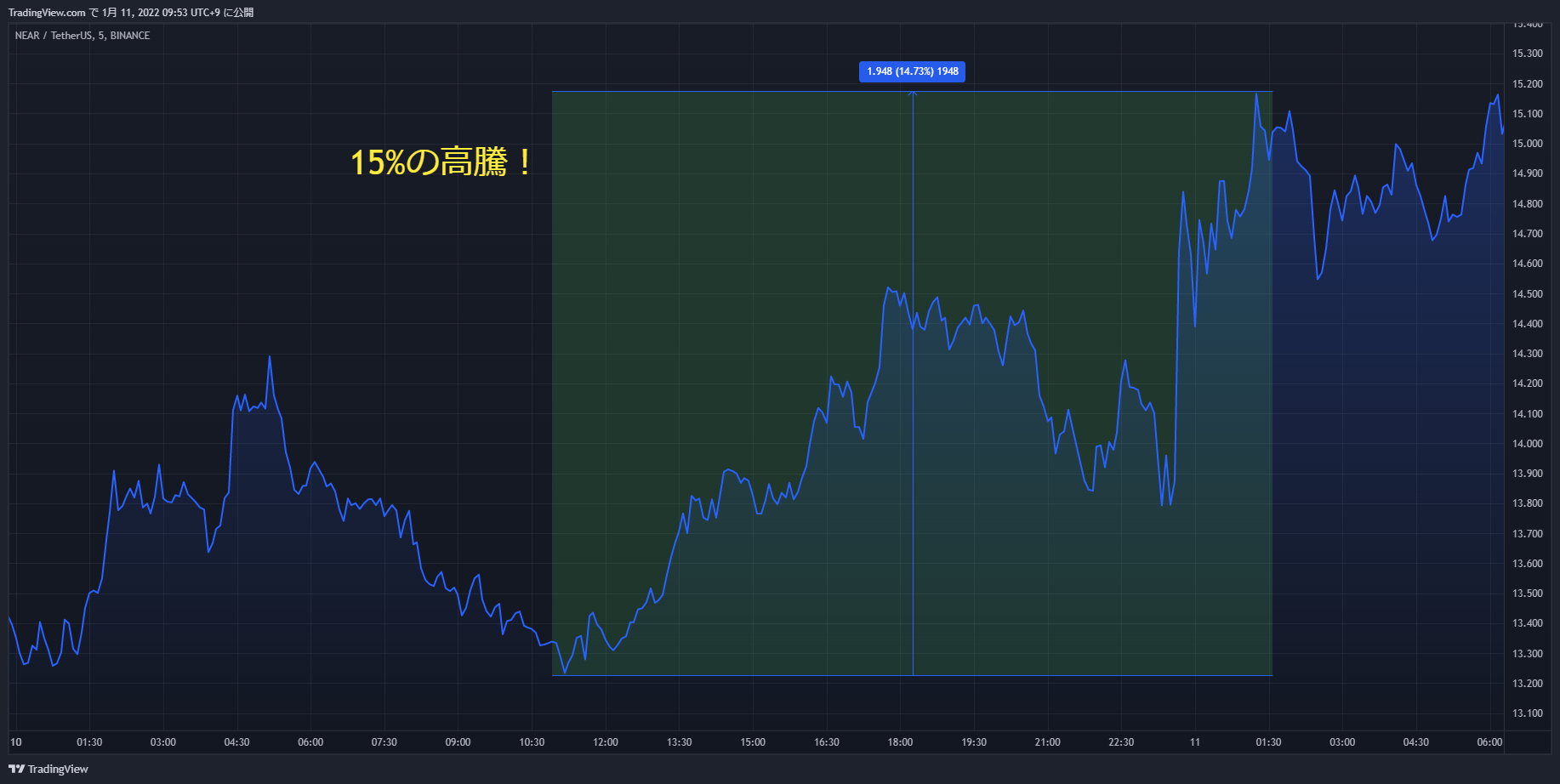Click the 19:30 time axis label
Screen dimensions: 1560x784
[974, 742]
